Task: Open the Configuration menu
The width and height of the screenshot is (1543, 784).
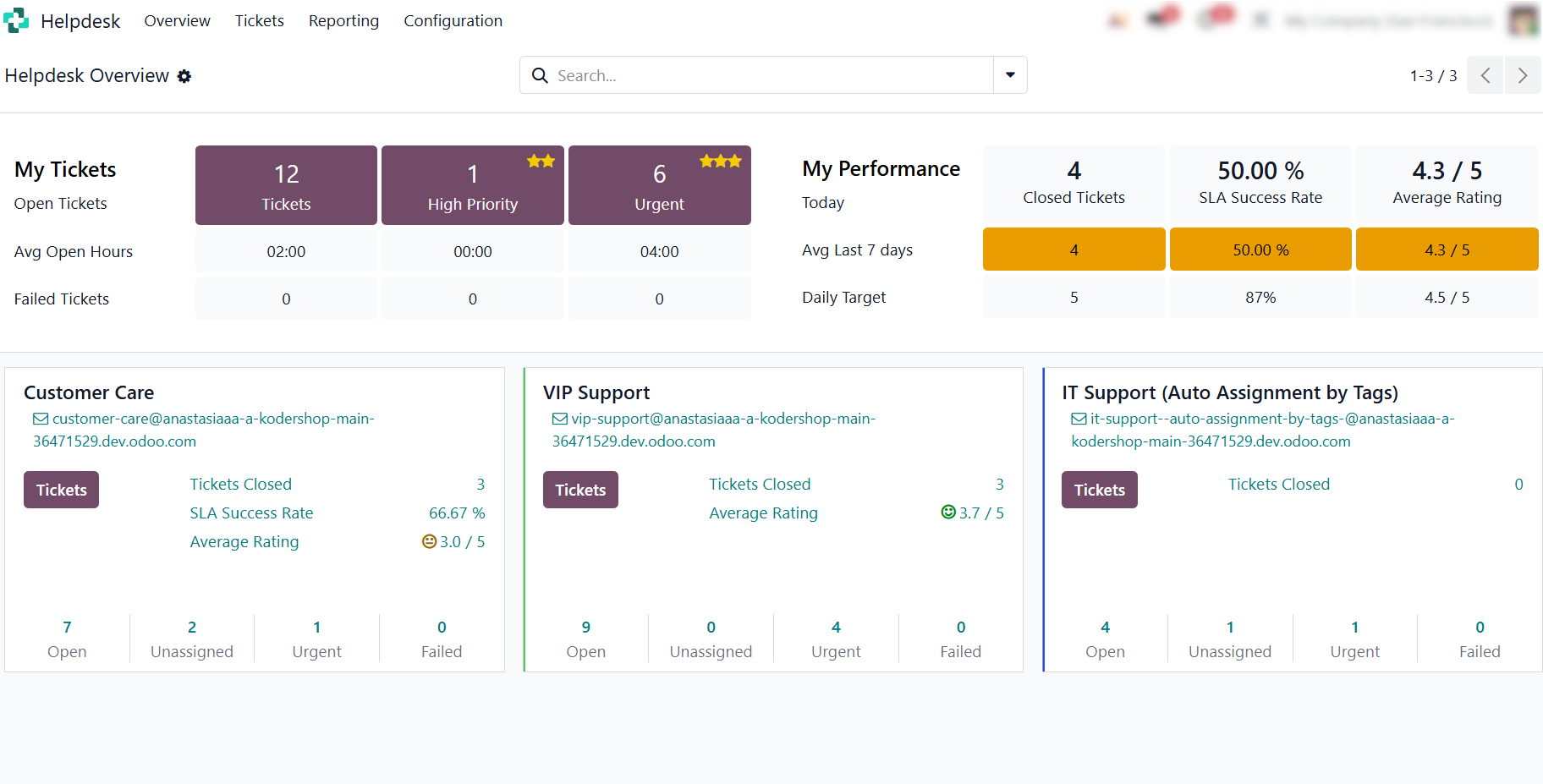Action: 453,20
